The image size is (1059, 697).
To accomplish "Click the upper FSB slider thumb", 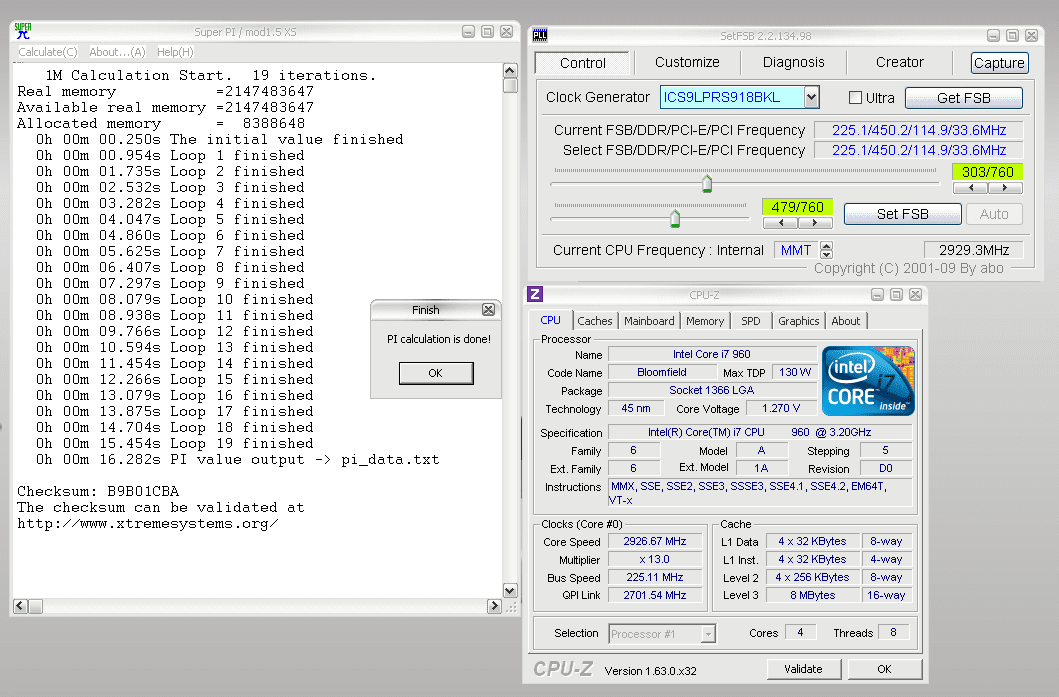I will click(706, 184).
